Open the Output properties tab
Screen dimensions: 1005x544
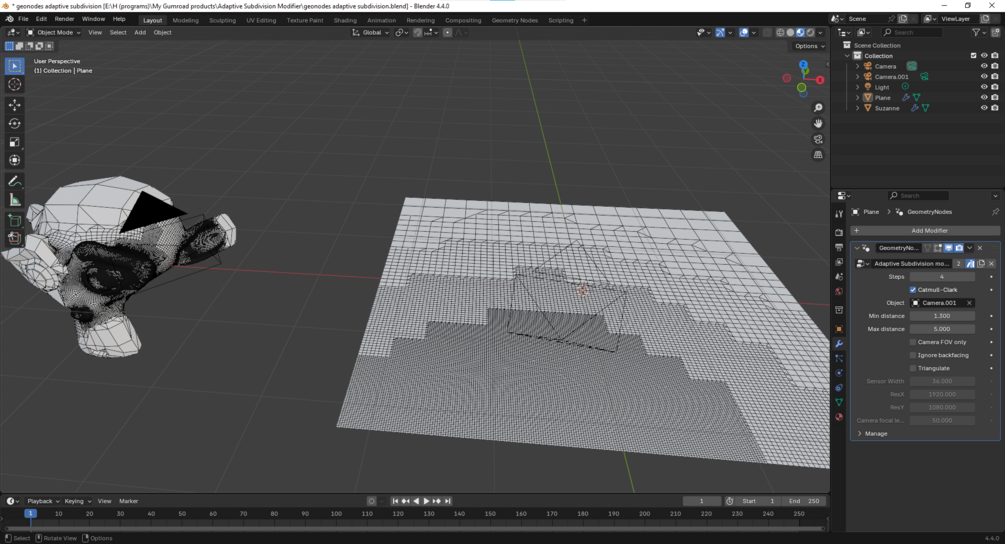(839, 247)
